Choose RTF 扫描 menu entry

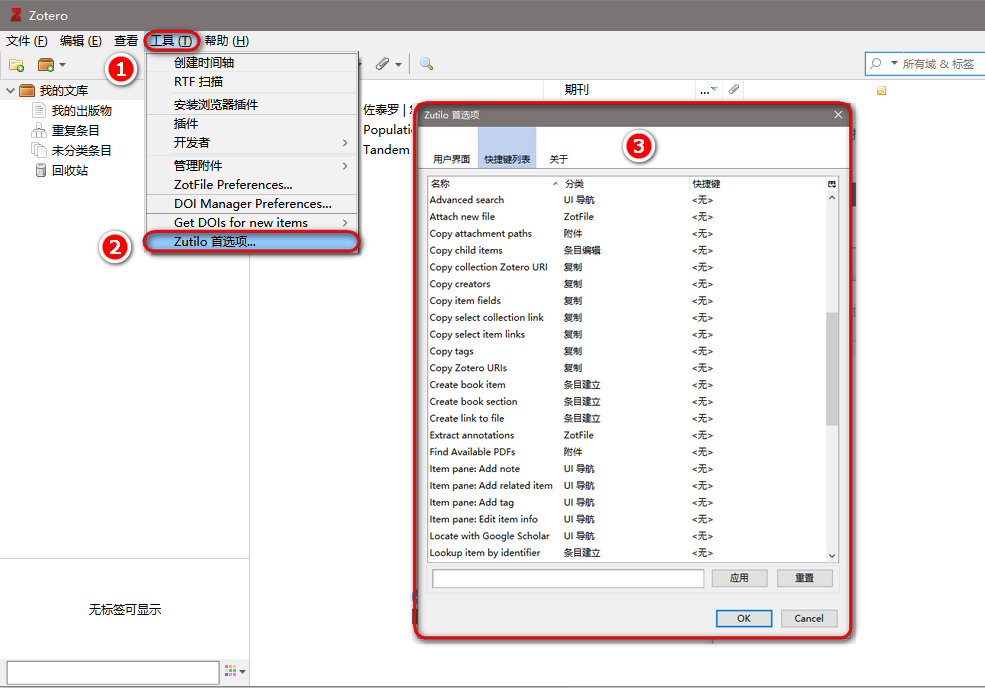[x=252, y=82]
